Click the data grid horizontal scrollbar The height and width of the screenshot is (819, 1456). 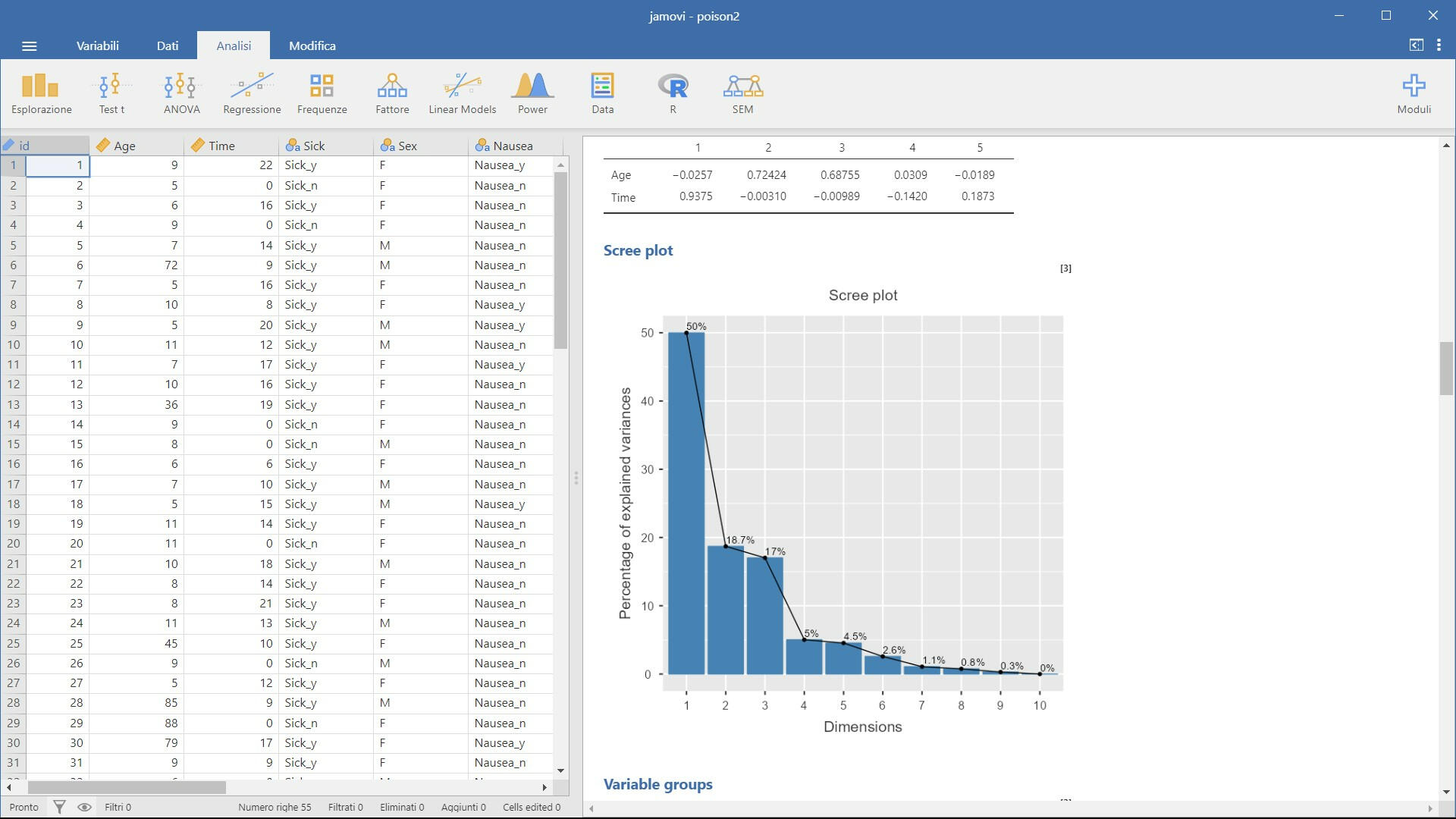127,787
